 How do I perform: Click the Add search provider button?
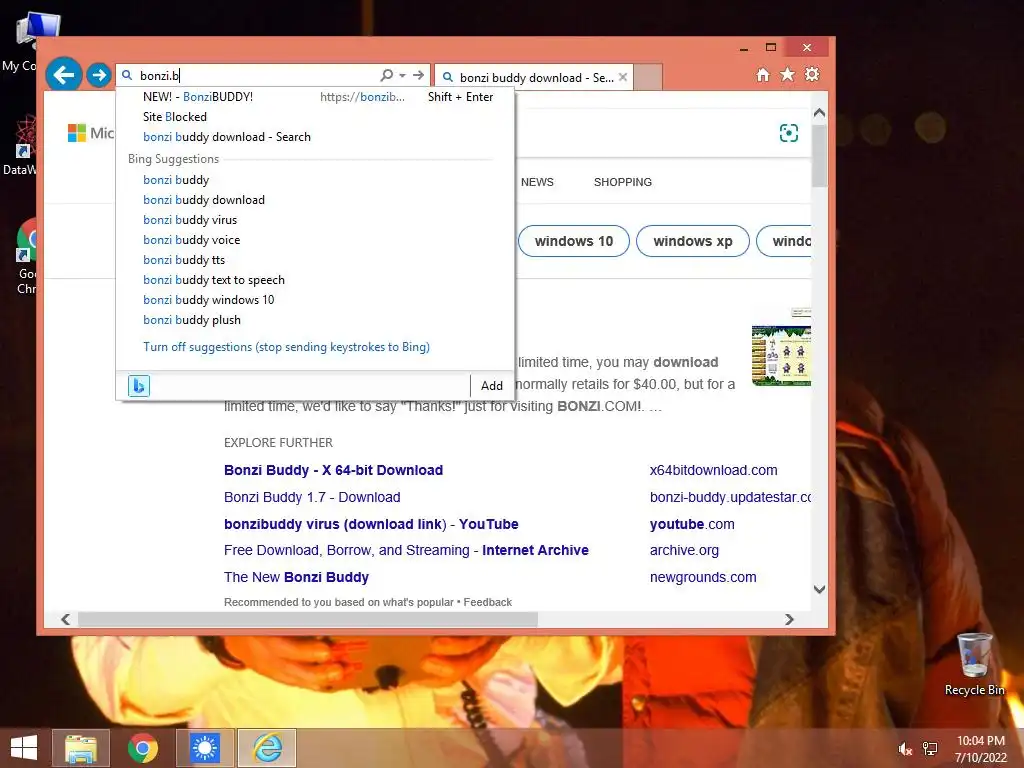pos(492,386)
